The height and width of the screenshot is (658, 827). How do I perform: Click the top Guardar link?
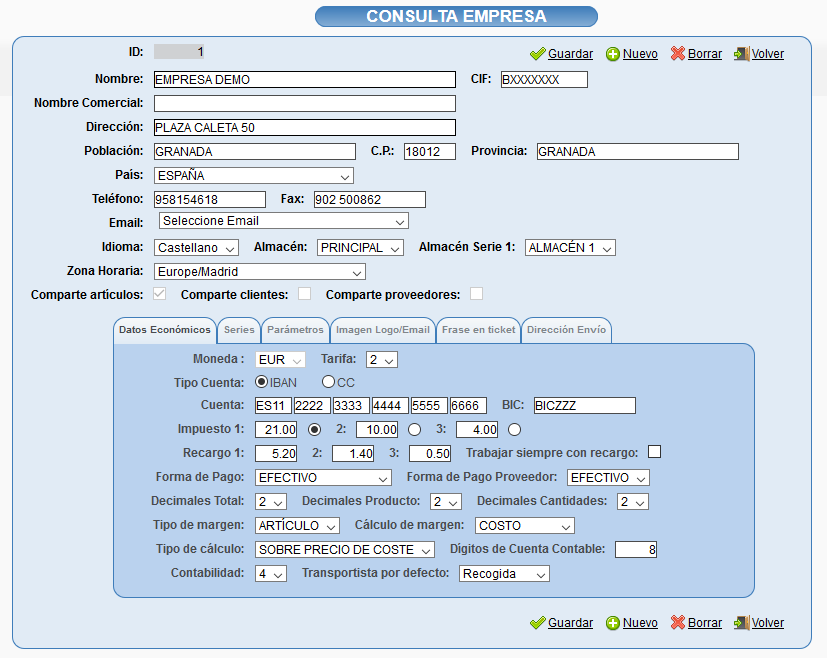pyautogui.click(x=570, y=54)
